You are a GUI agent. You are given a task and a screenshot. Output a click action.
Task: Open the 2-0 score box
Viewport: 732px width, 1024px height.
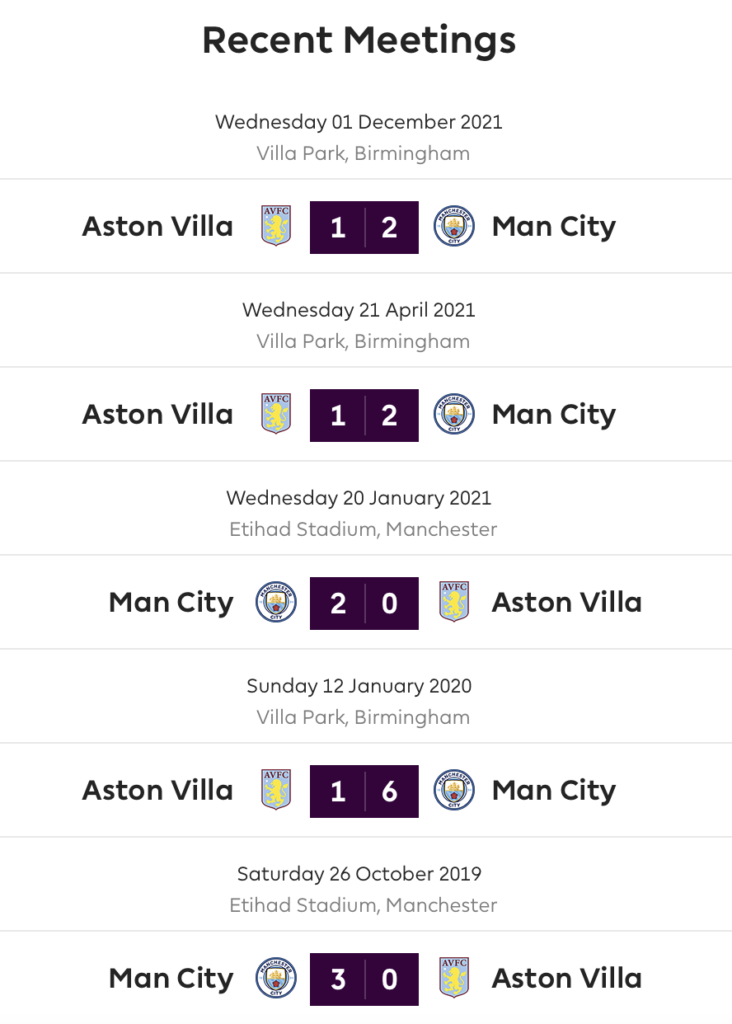[x=364, y=603]
